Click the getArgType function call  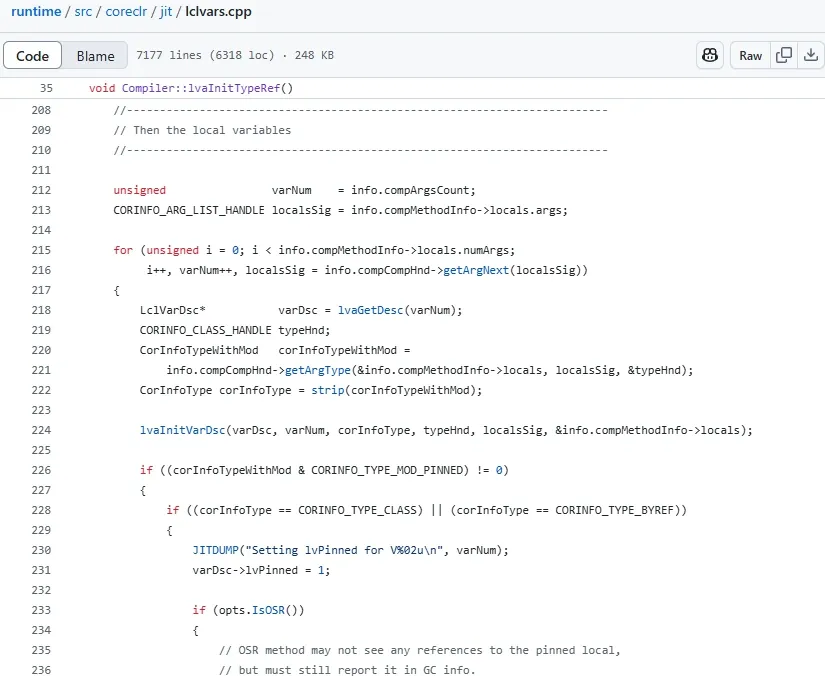click(x=318, y=370)
